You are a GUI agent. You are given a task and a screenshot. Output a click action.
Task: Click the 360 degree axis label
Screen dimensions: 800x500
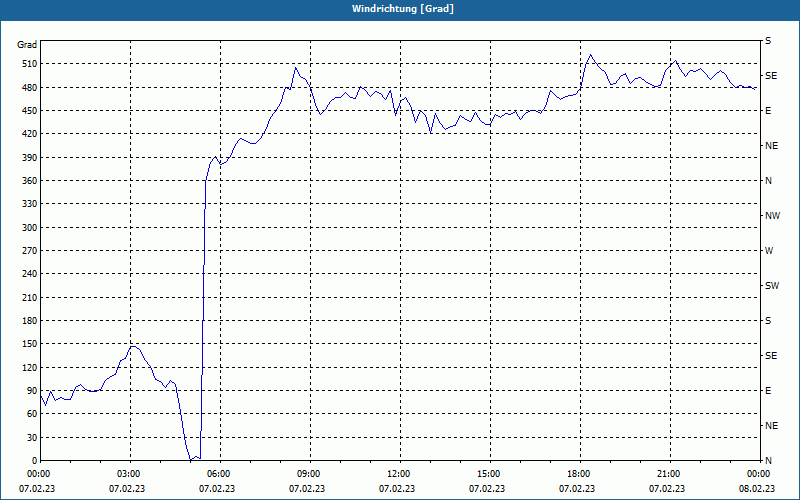pyautogui.click(x=30, y=181)
